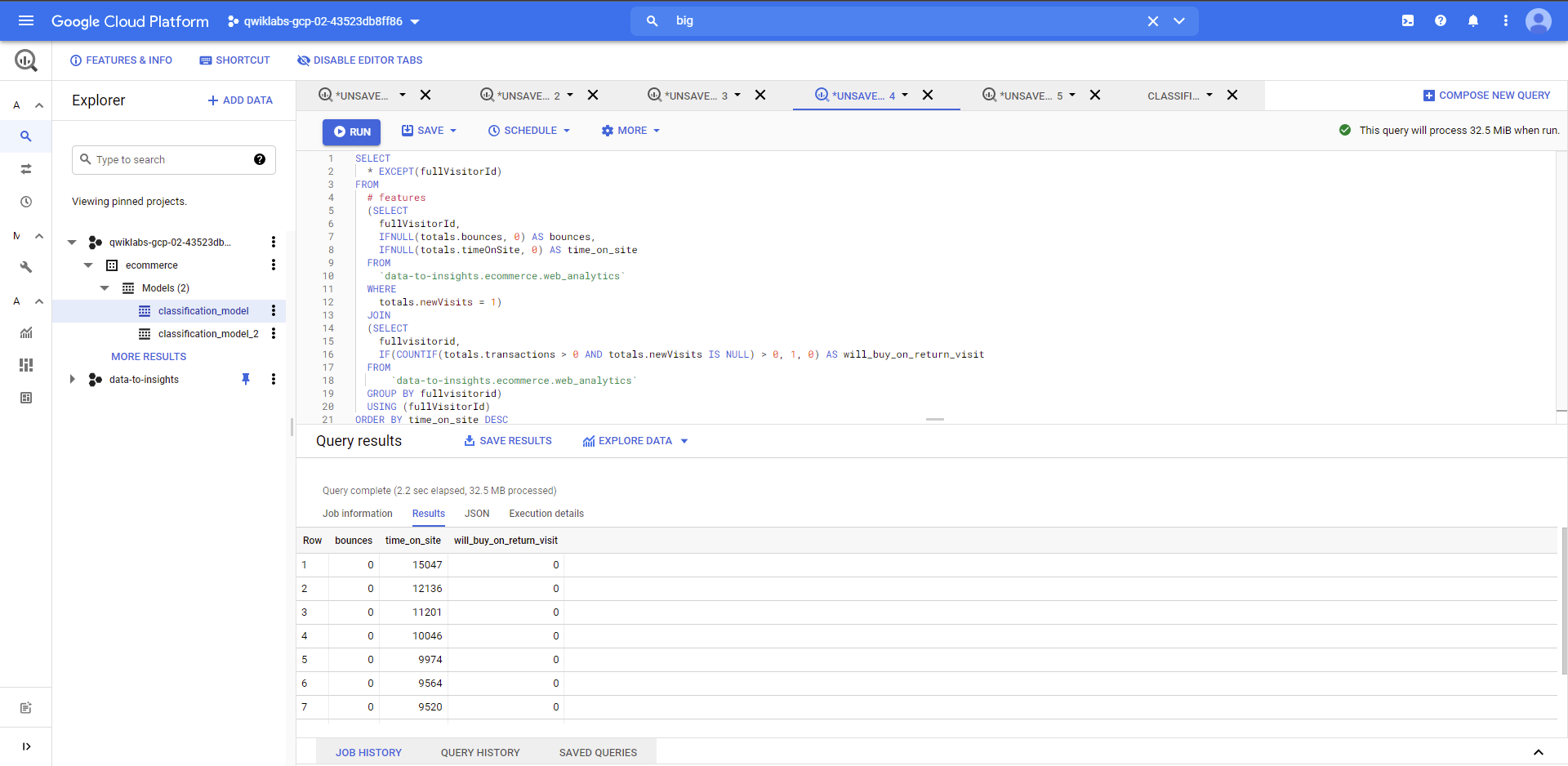Open the notifications bell
The height and width of the screenshot is (766, 1568).
tap(1473, 20)
